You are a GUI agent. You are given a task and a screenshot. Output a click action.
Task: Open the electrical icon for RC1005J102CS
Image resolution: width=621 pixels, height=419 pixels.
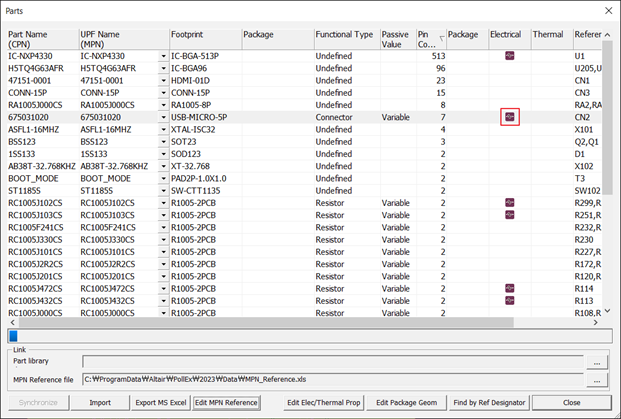(x=510, y=202)
